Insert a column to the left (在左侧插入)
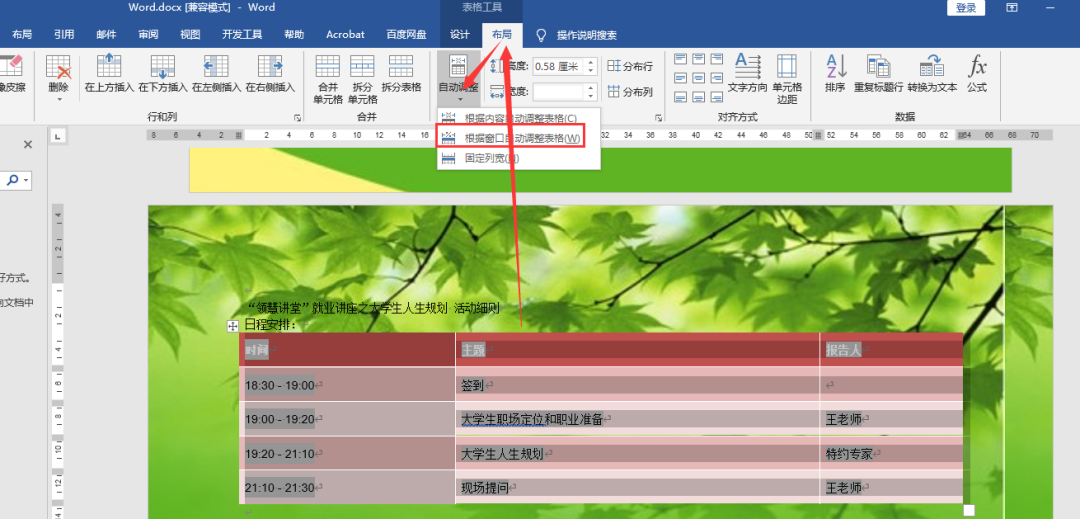 (216, 74)
